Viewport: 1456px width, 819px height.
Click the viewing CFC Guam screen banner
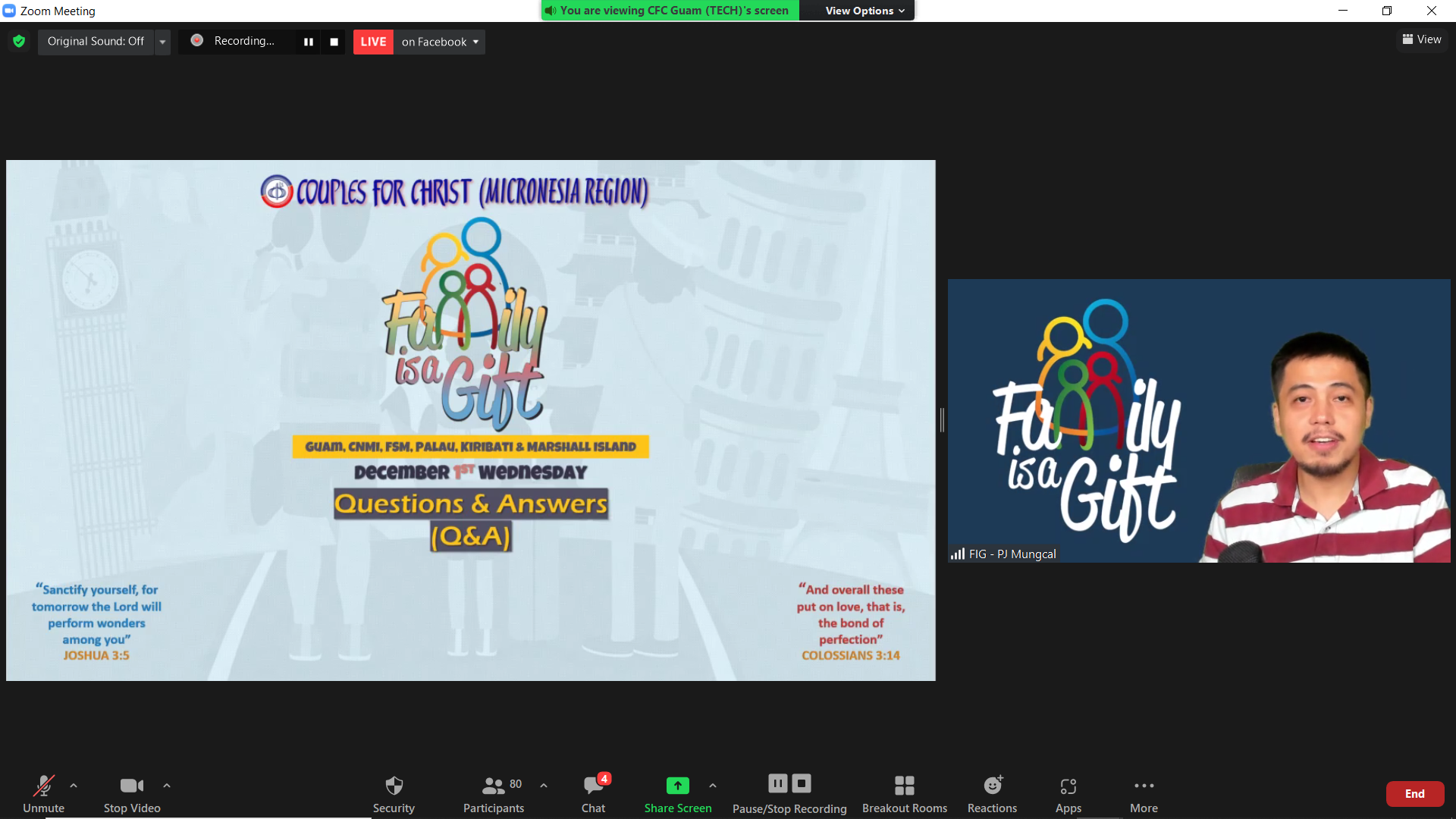coord(670,11)
